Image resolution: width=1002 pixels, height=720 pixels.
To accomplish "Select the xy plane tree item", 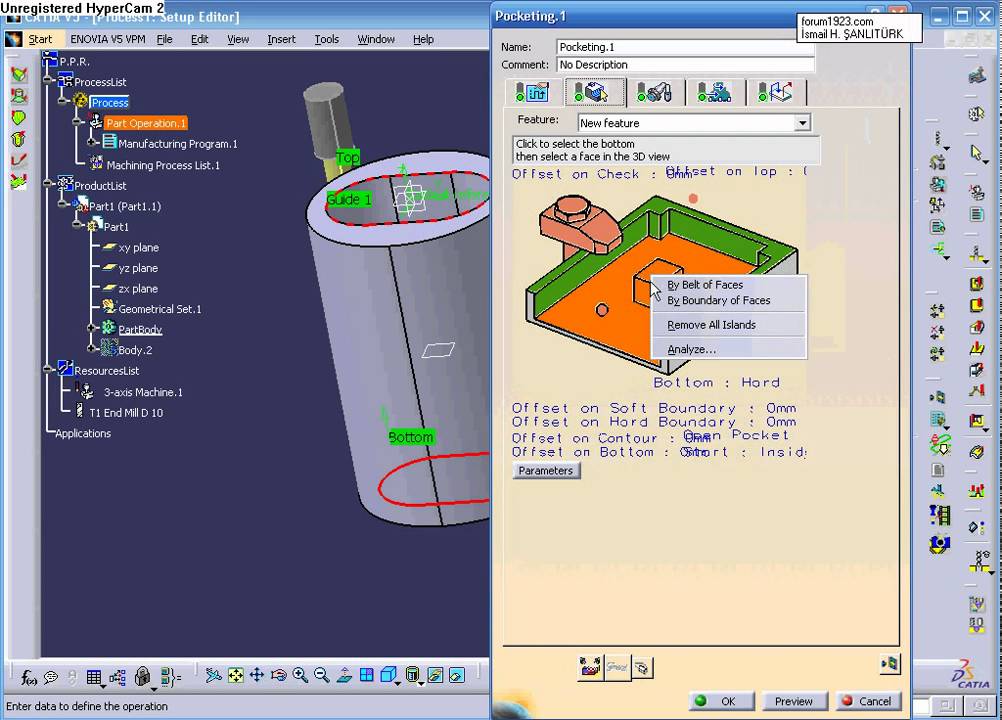I will click(139, 248).
